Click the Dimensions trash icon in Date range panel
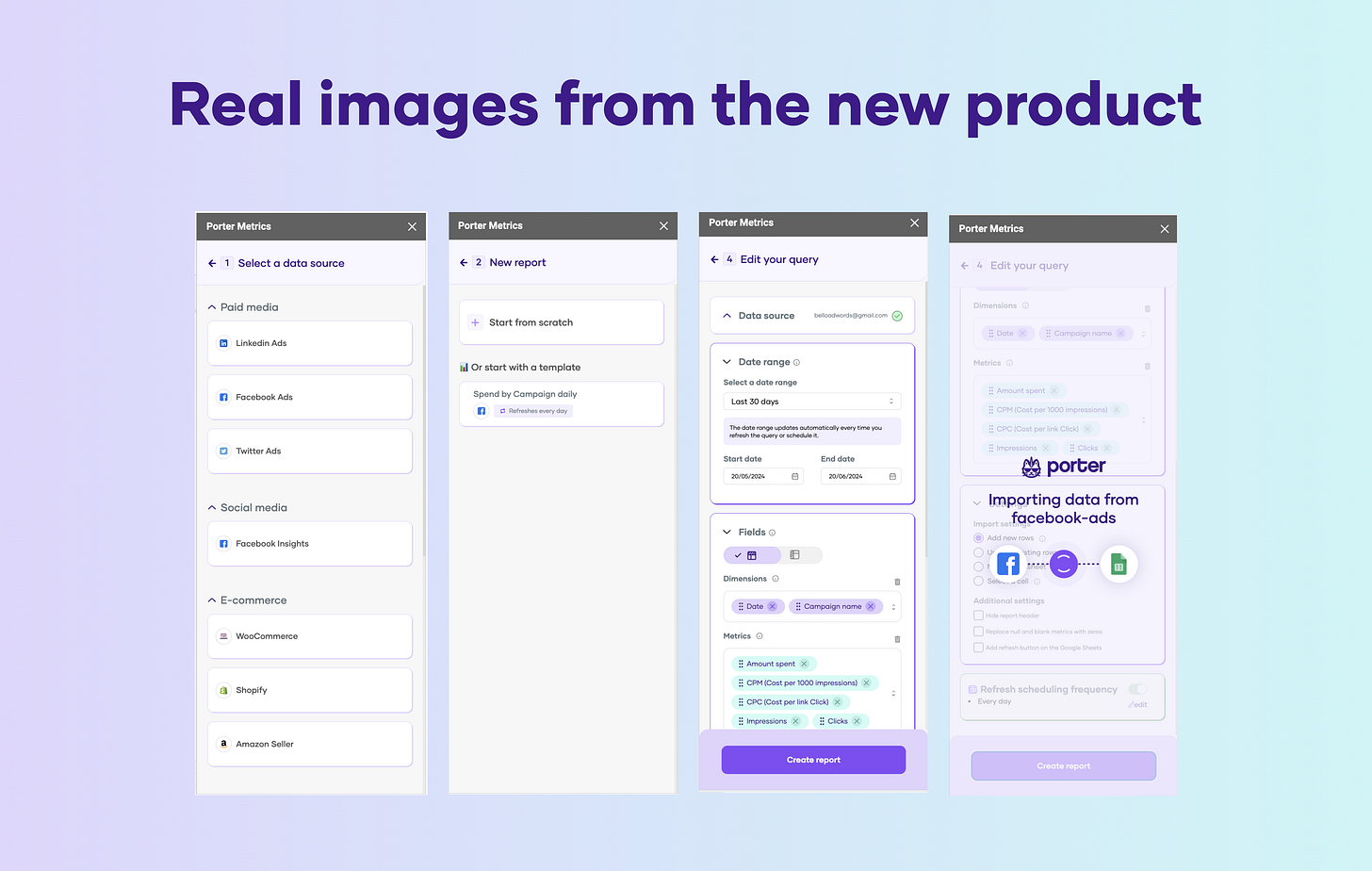The width and height of the screenshot is (1372, 871). click(897, 582)
